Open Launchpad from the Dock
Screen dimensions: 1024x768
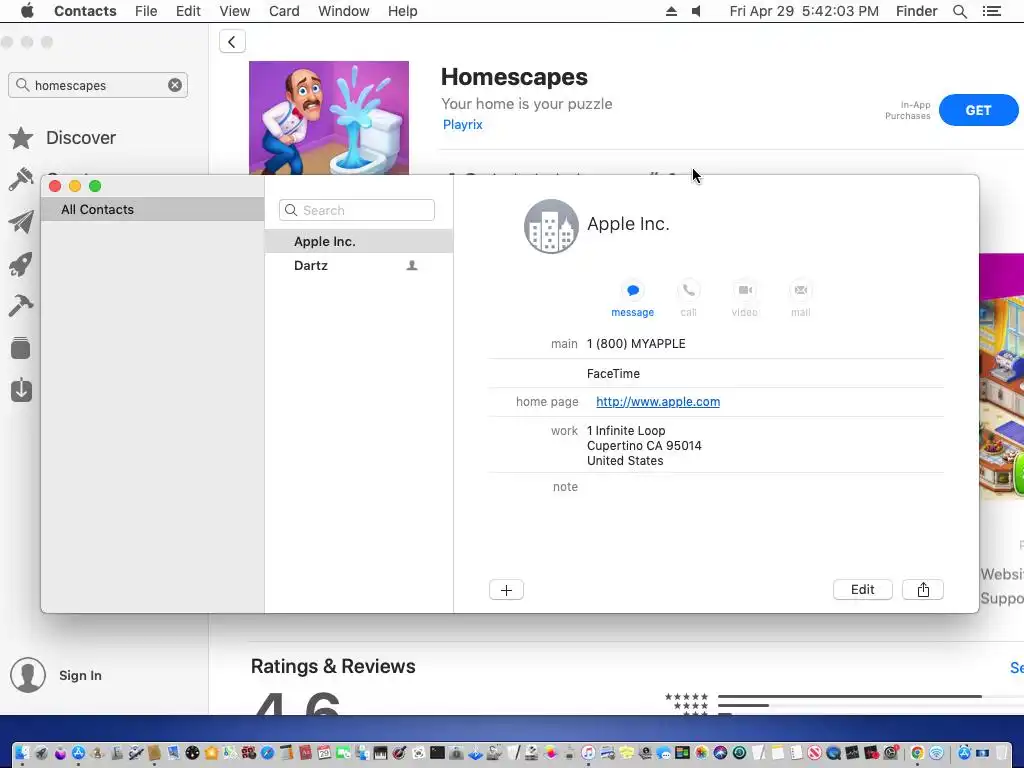(41, 753)
